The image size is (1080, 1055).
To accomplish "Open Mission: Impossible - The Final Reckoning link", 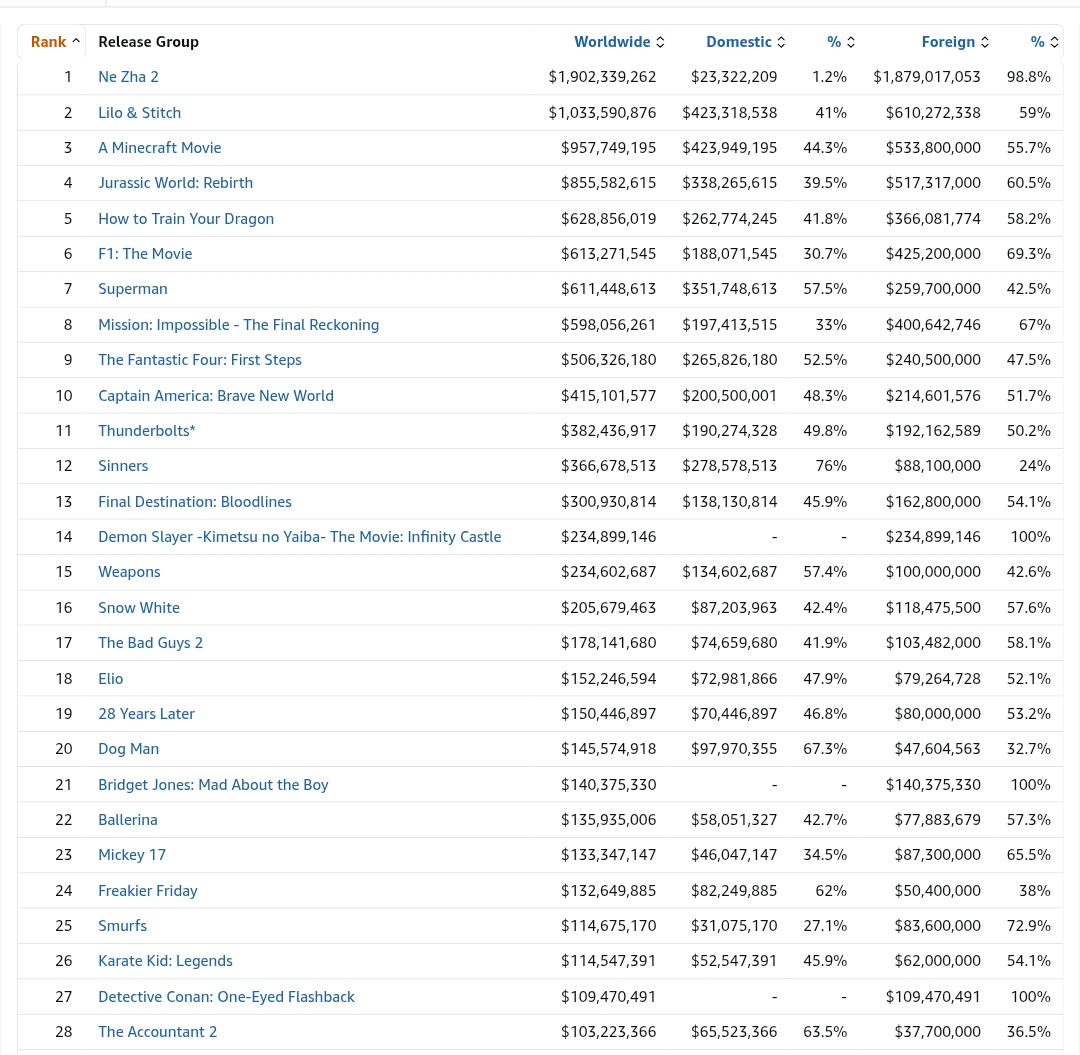I will coord(238,325).
